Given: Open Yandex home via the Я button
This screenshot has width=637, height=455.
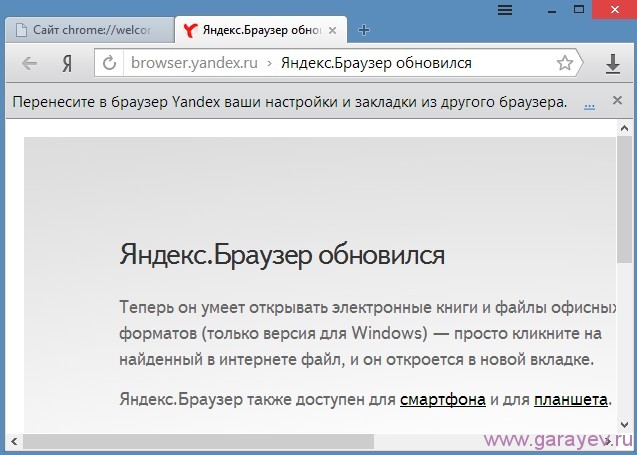Looking at the screenshot, I should tap(67, 63).
